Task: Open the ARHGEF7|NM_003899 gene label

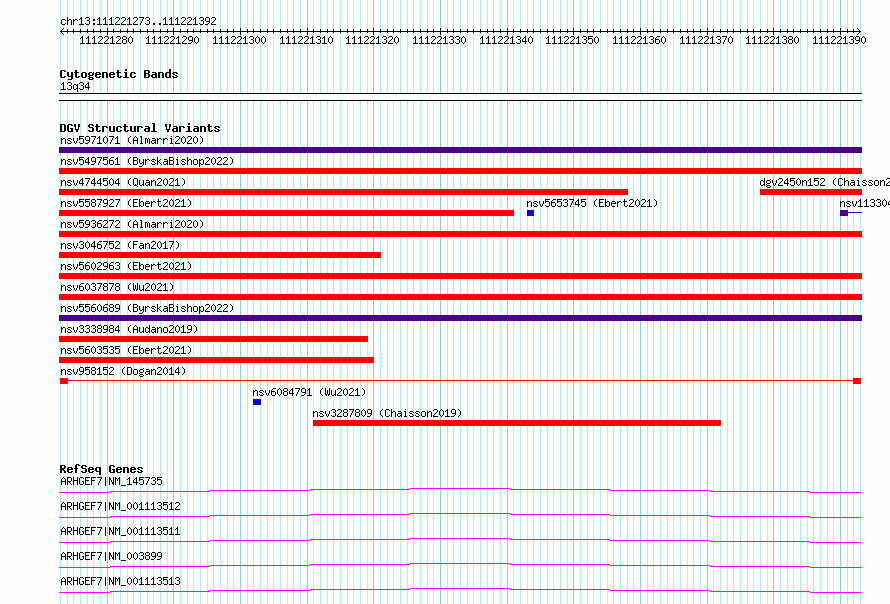Action: click(x=111, y=556)
